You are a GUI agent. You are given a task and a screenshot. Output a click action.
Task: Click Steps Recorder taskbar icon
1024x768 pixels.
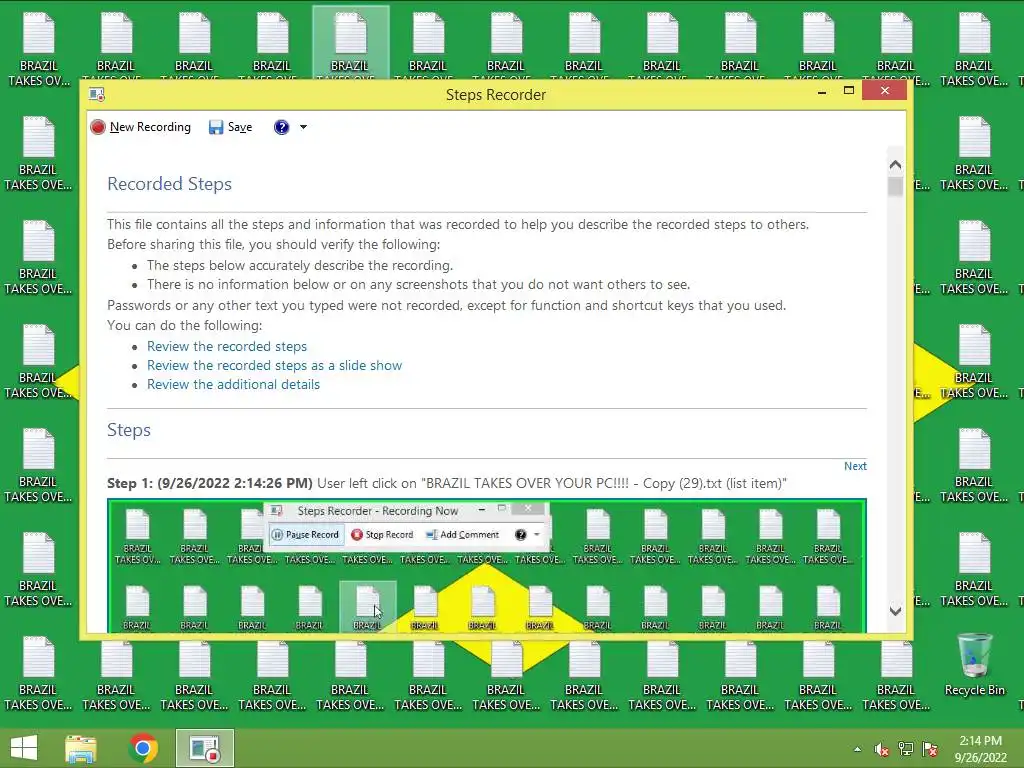(204, 748)
